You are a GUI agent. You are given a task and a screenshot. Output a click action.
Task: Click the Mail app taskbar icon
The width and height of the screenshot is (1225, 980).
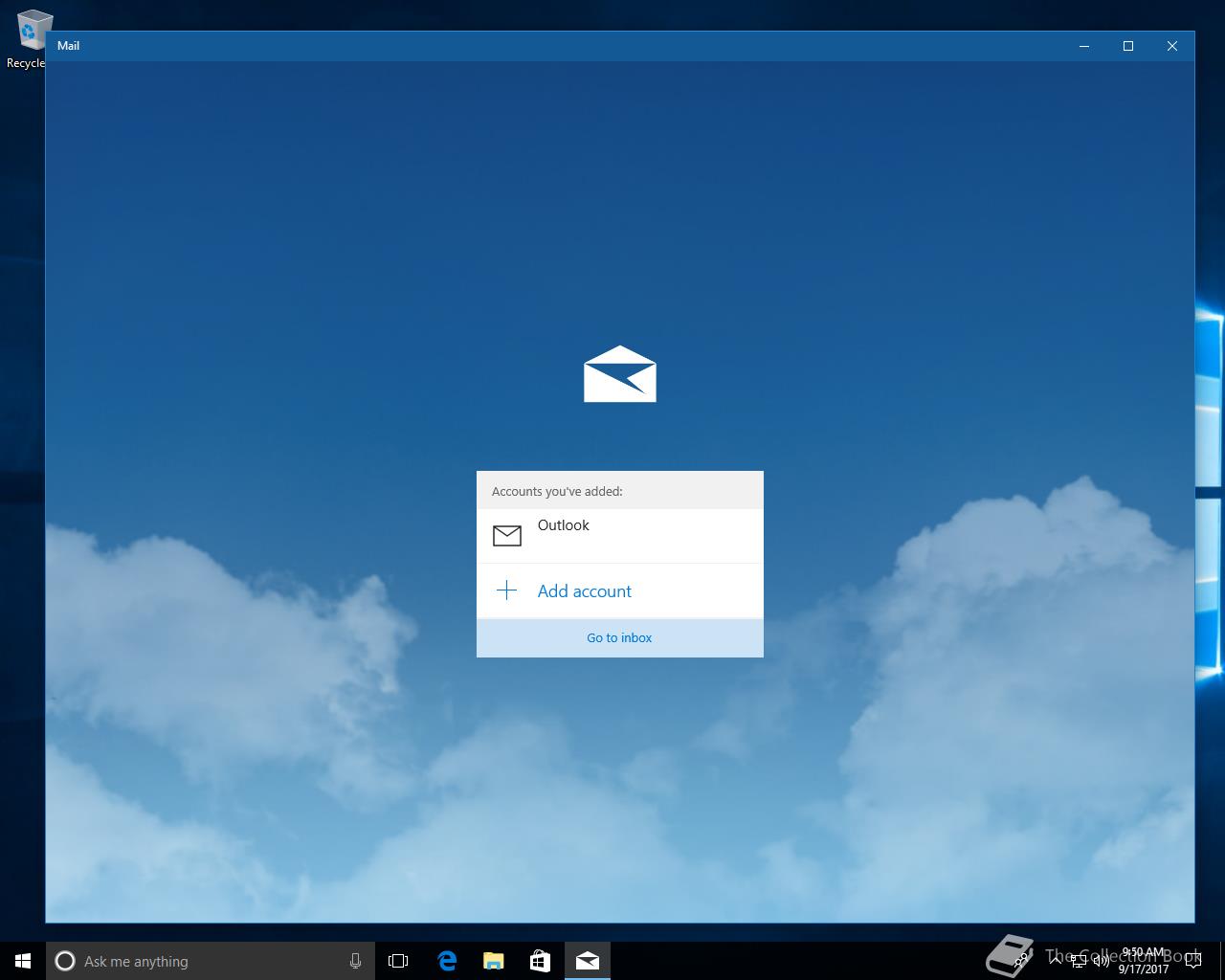(x=588, y=961)
